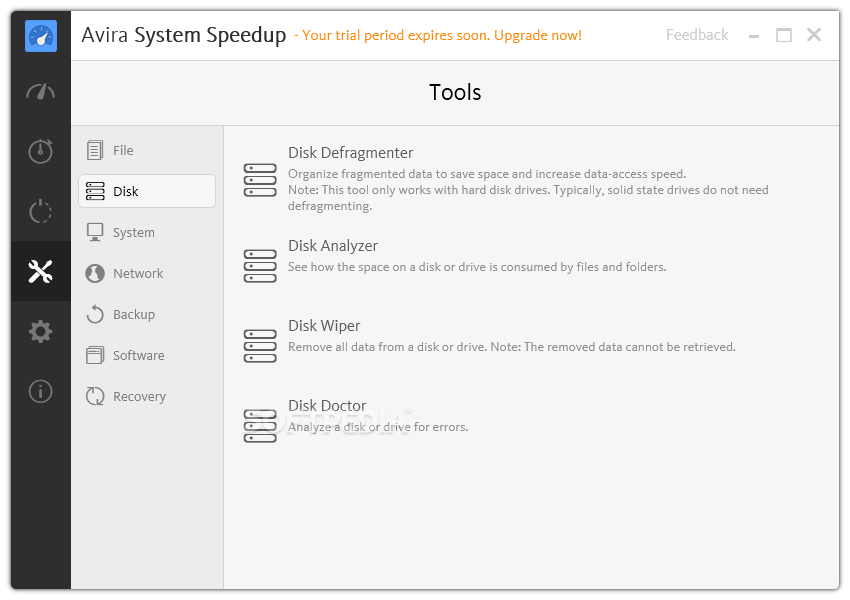850x600 pixels.
Task: Launch Disk Analyzer tool
Action: [333, 246]
